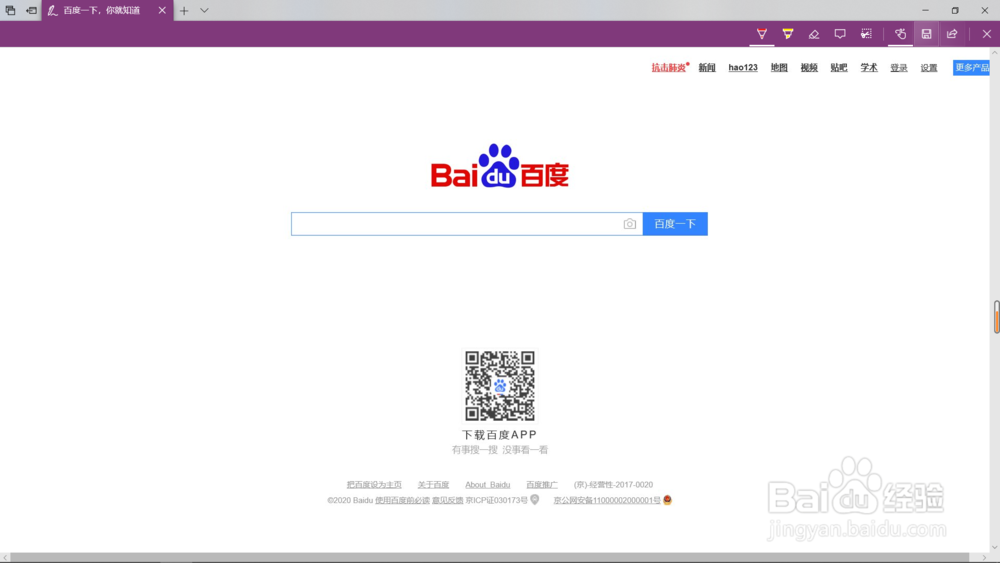Exit web note mode

coord(987,34)
